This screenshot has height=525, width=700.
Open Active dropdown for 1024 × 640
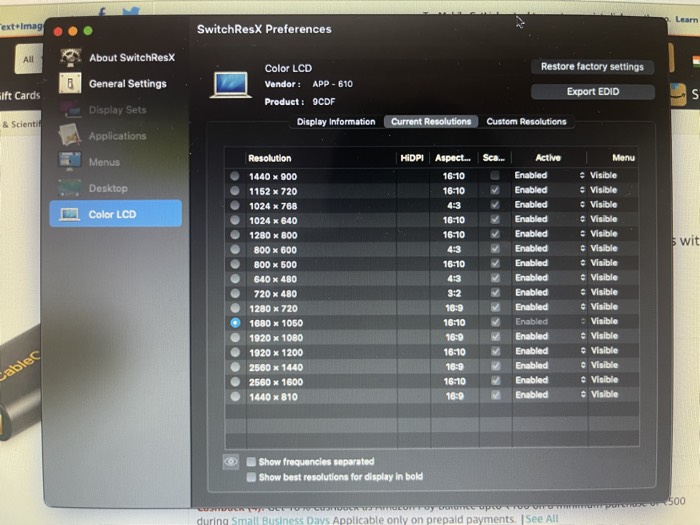549,219
